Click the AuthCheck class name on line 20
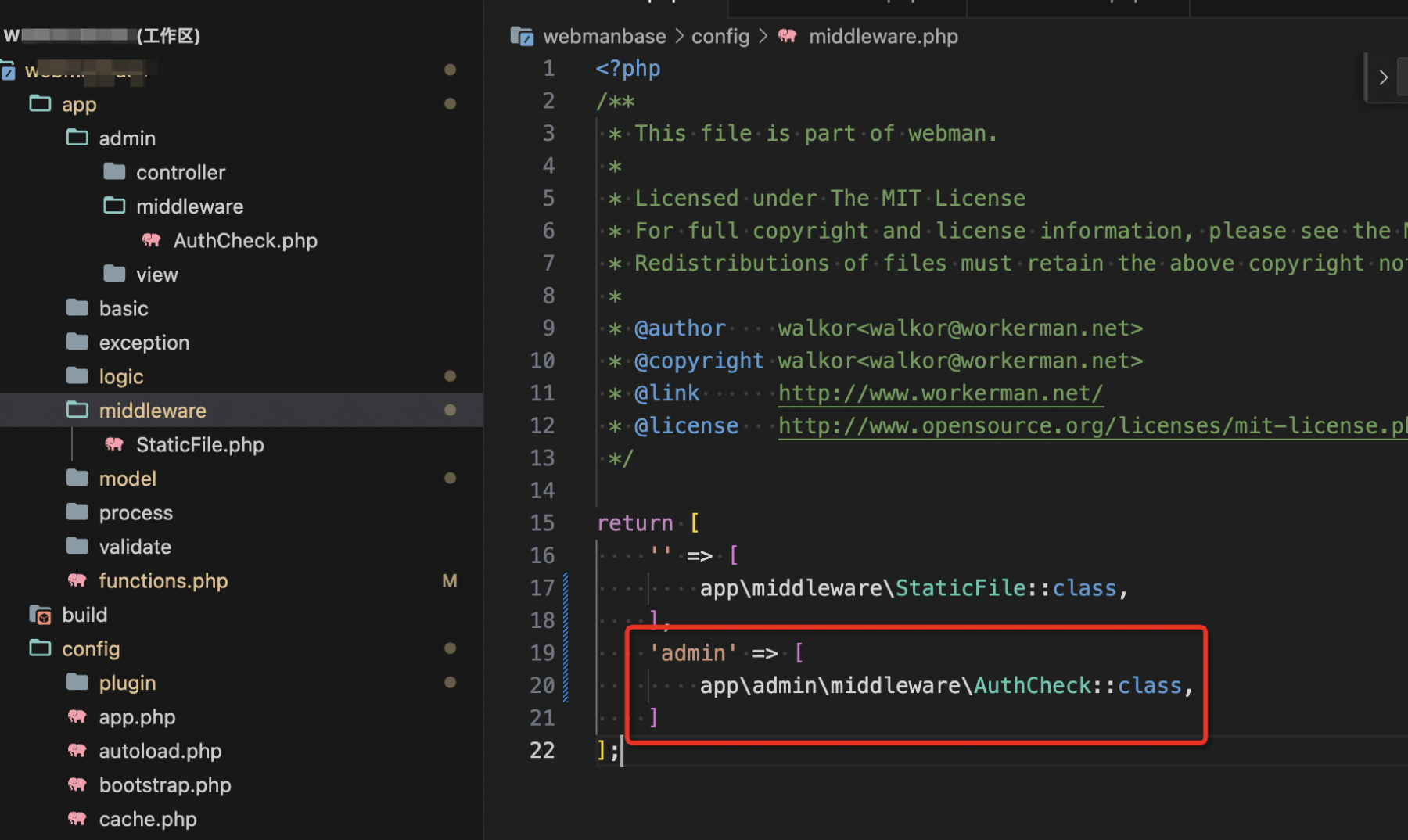Viewport: 1408px width, 840px height. 1032,686
